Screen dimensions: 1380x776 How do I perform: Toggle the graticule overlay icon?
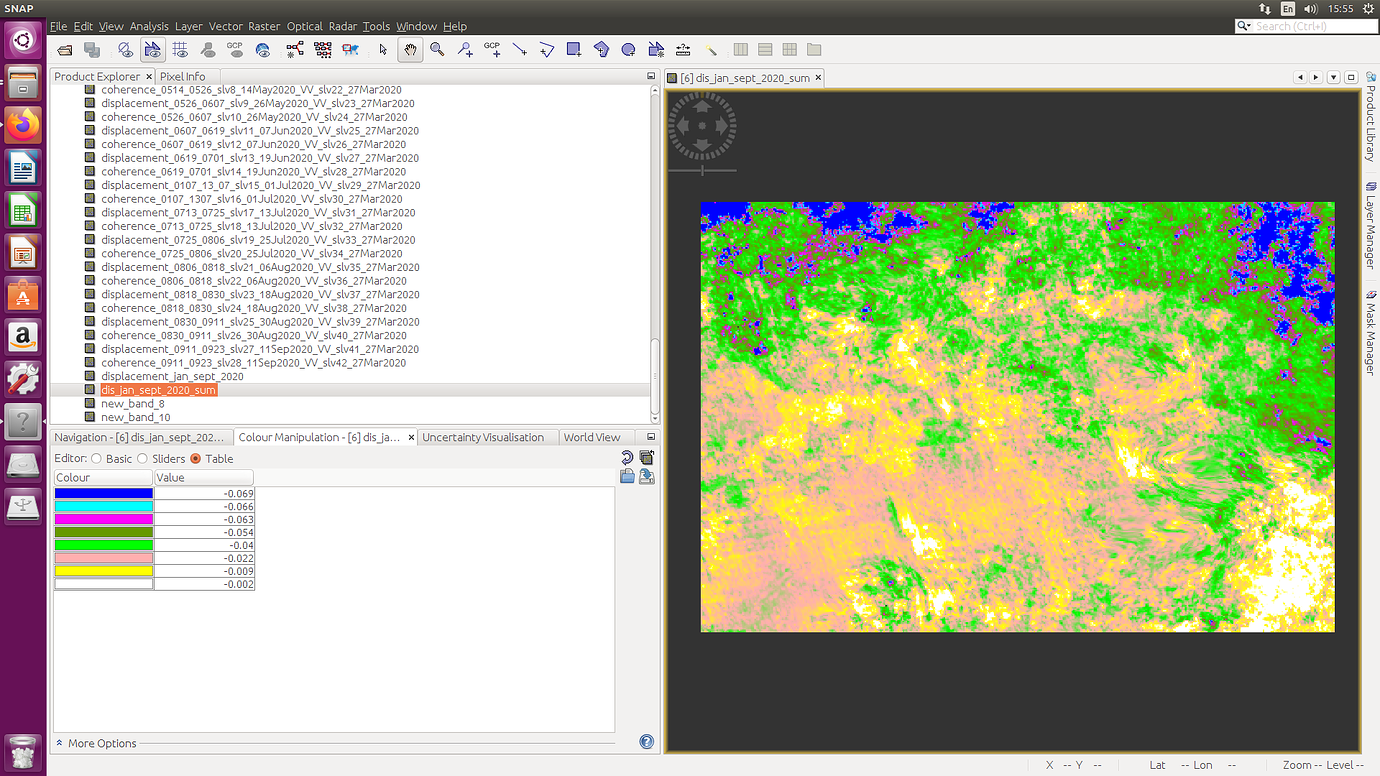pos(180,49)
